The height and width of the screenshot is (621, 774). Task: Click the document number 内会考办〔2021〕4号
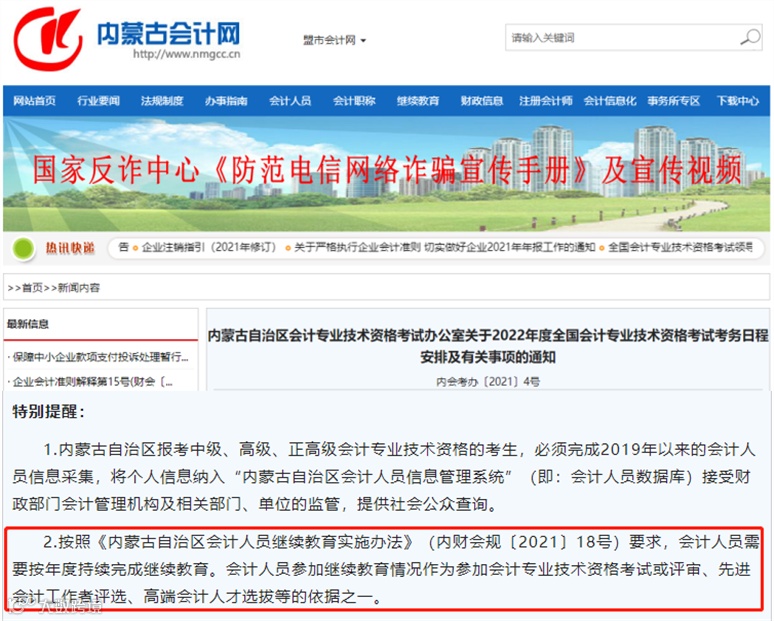[x=488, y=381]
